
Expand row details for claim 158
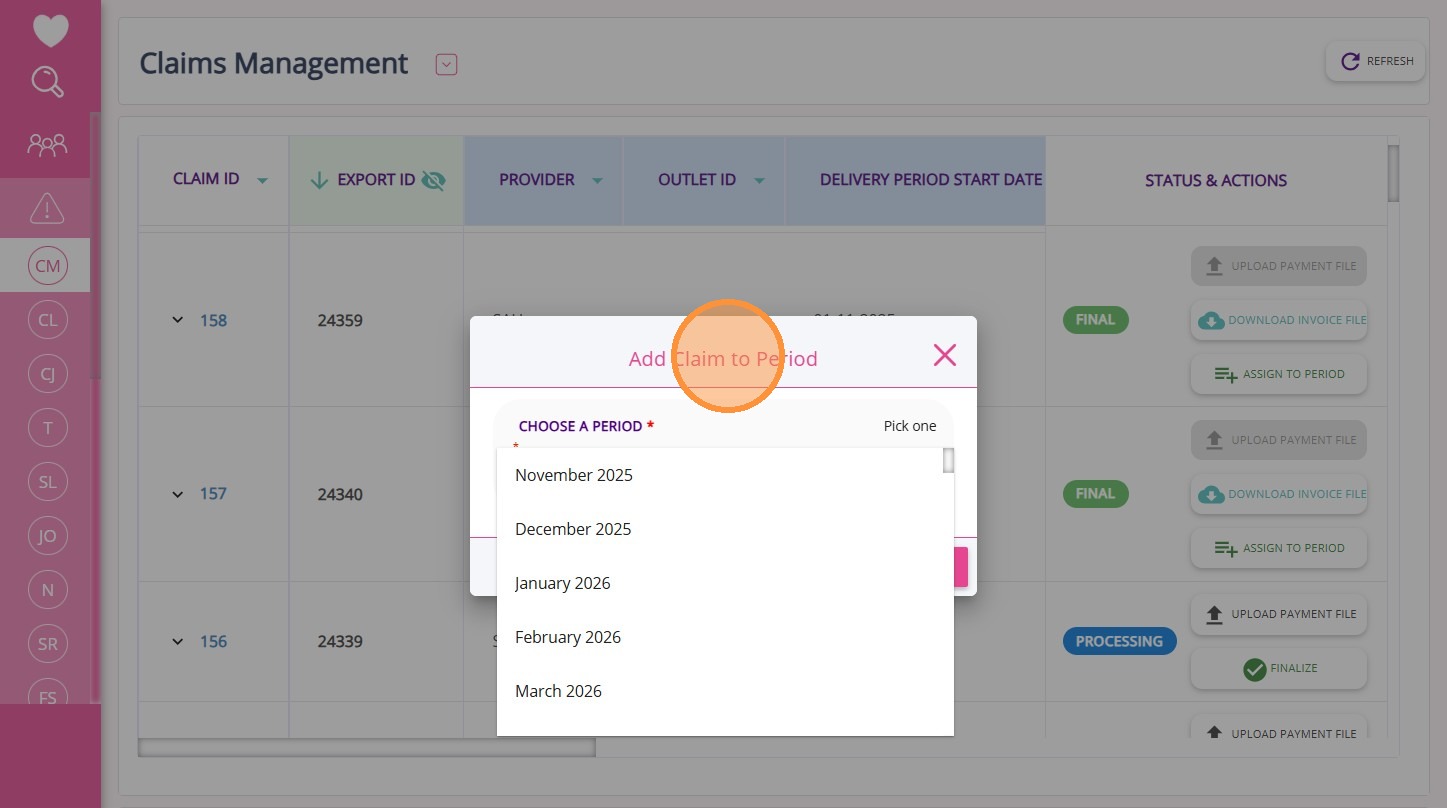(x=178, y=320)
